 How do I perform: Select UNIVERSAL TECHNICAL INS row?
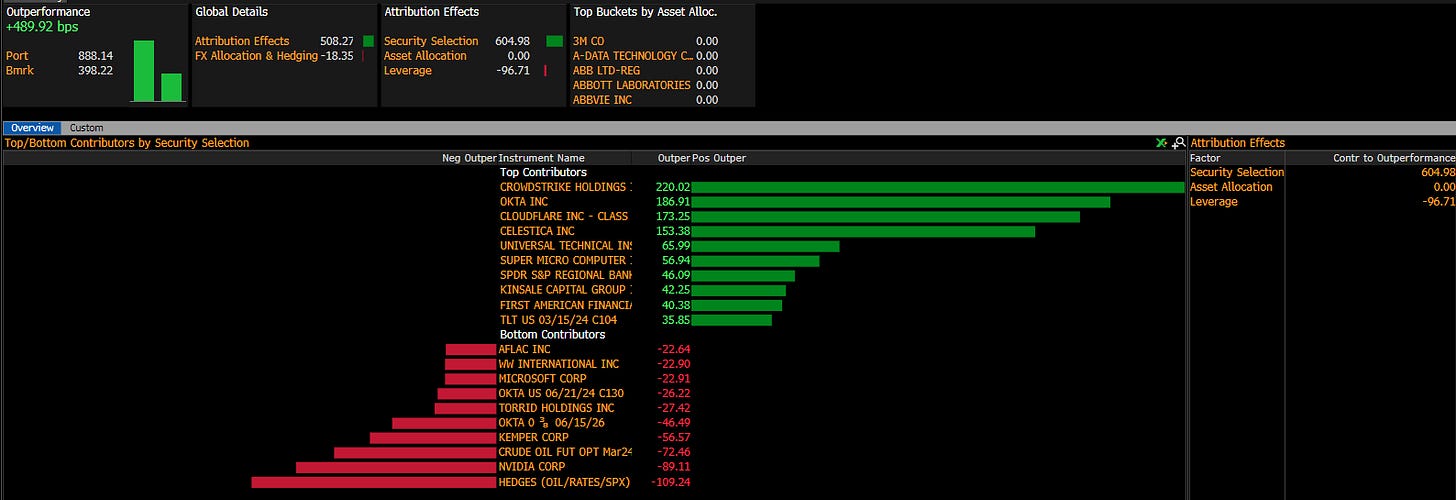[565, 246]
